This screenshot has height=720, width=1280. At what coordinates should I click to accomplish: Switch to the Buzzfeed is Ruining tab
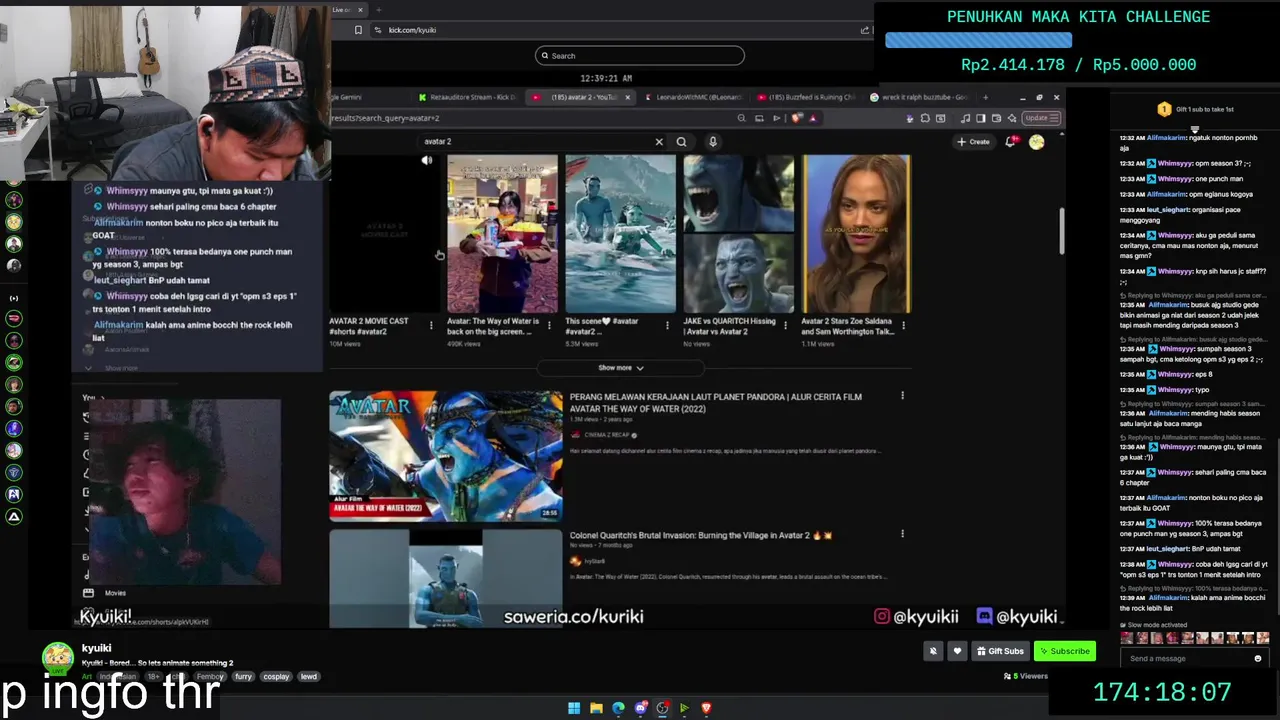(x=806, y=97)
